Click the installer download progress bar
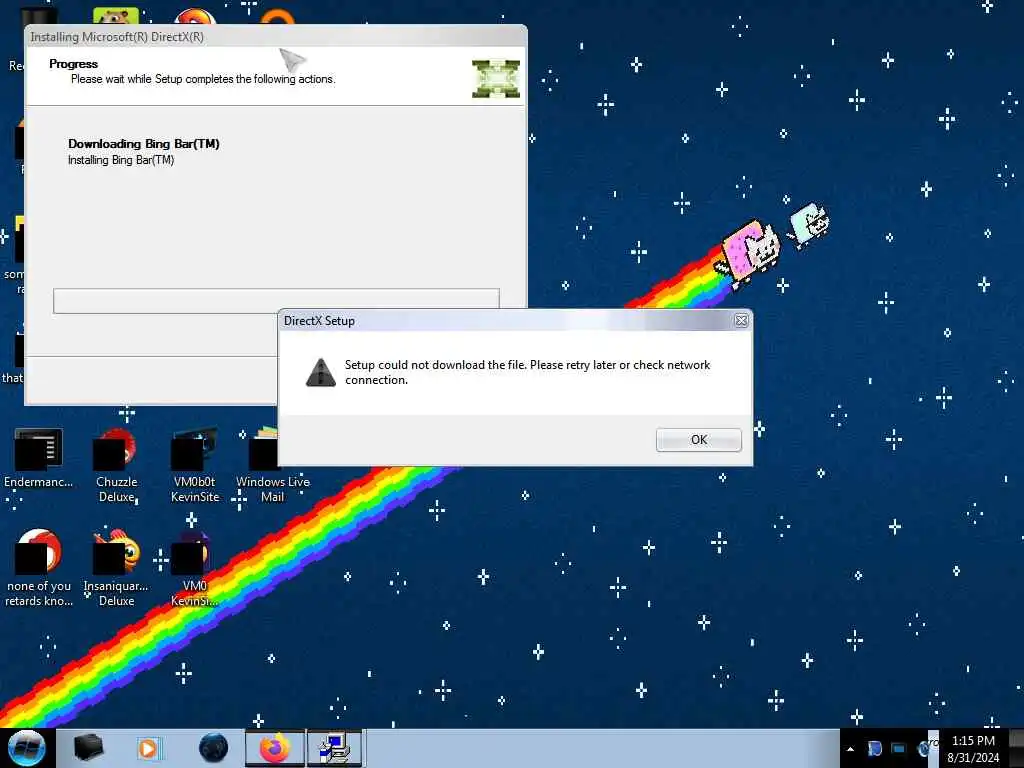 click(276, 301)
